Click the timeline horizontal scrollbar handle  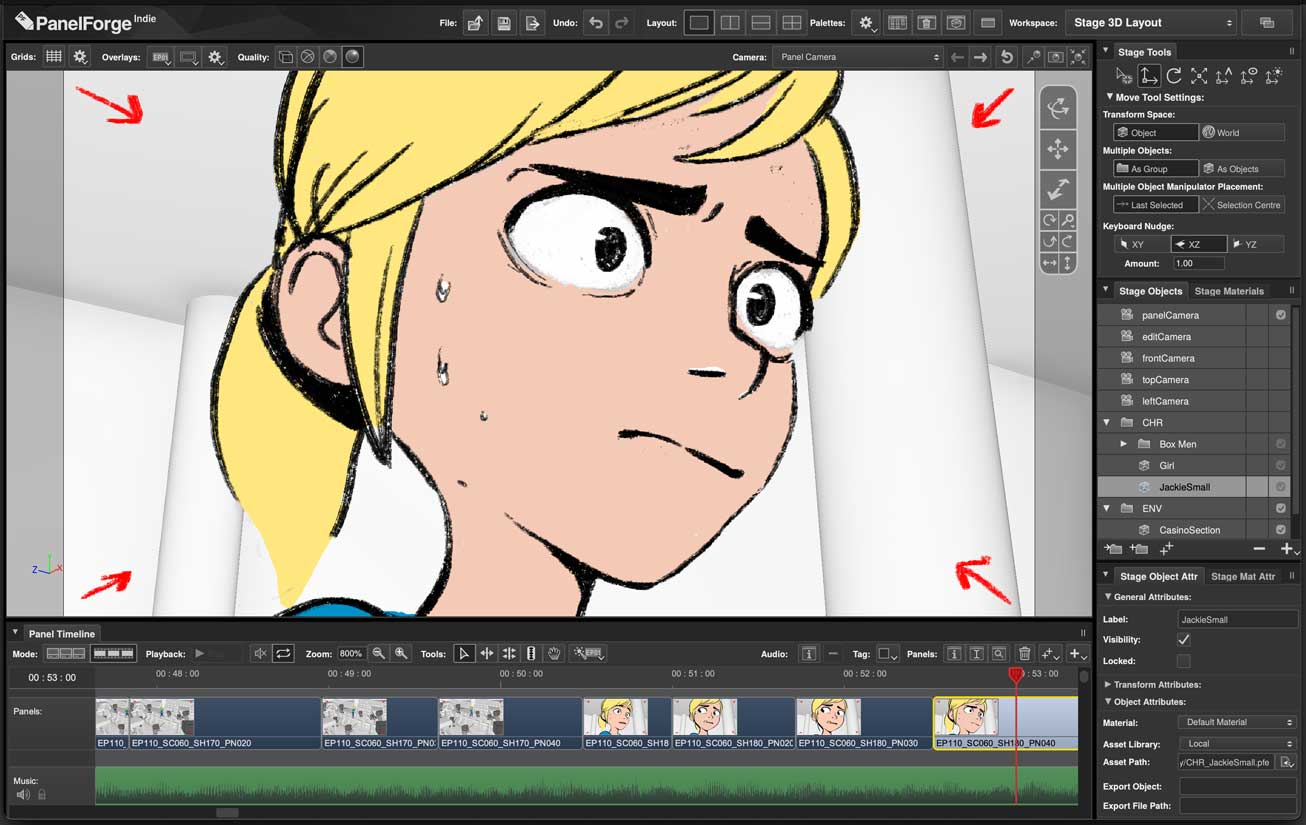(x=227, y=813)
